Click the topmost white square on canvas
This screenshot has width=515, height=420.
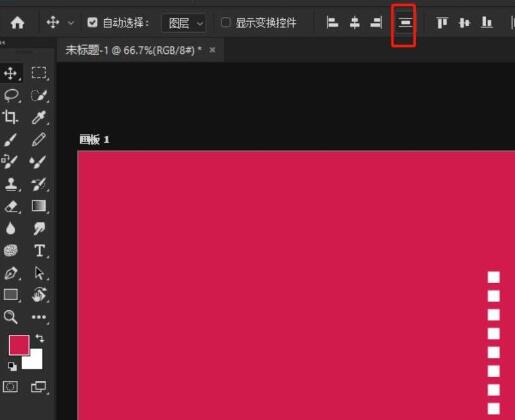[x=494, y=277]
